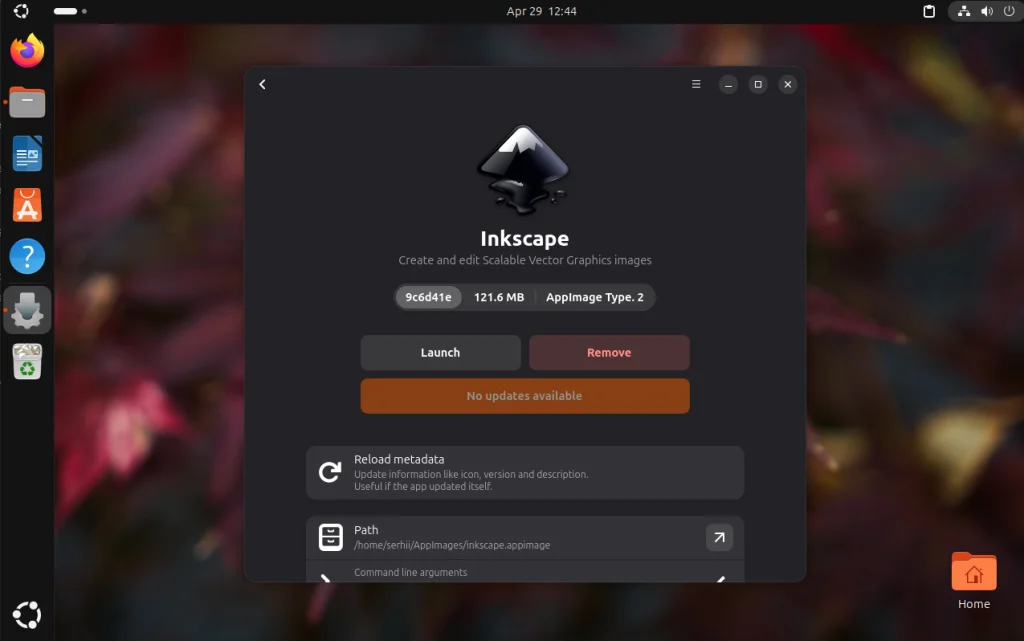Select Gear Lever app in dock

27,310
